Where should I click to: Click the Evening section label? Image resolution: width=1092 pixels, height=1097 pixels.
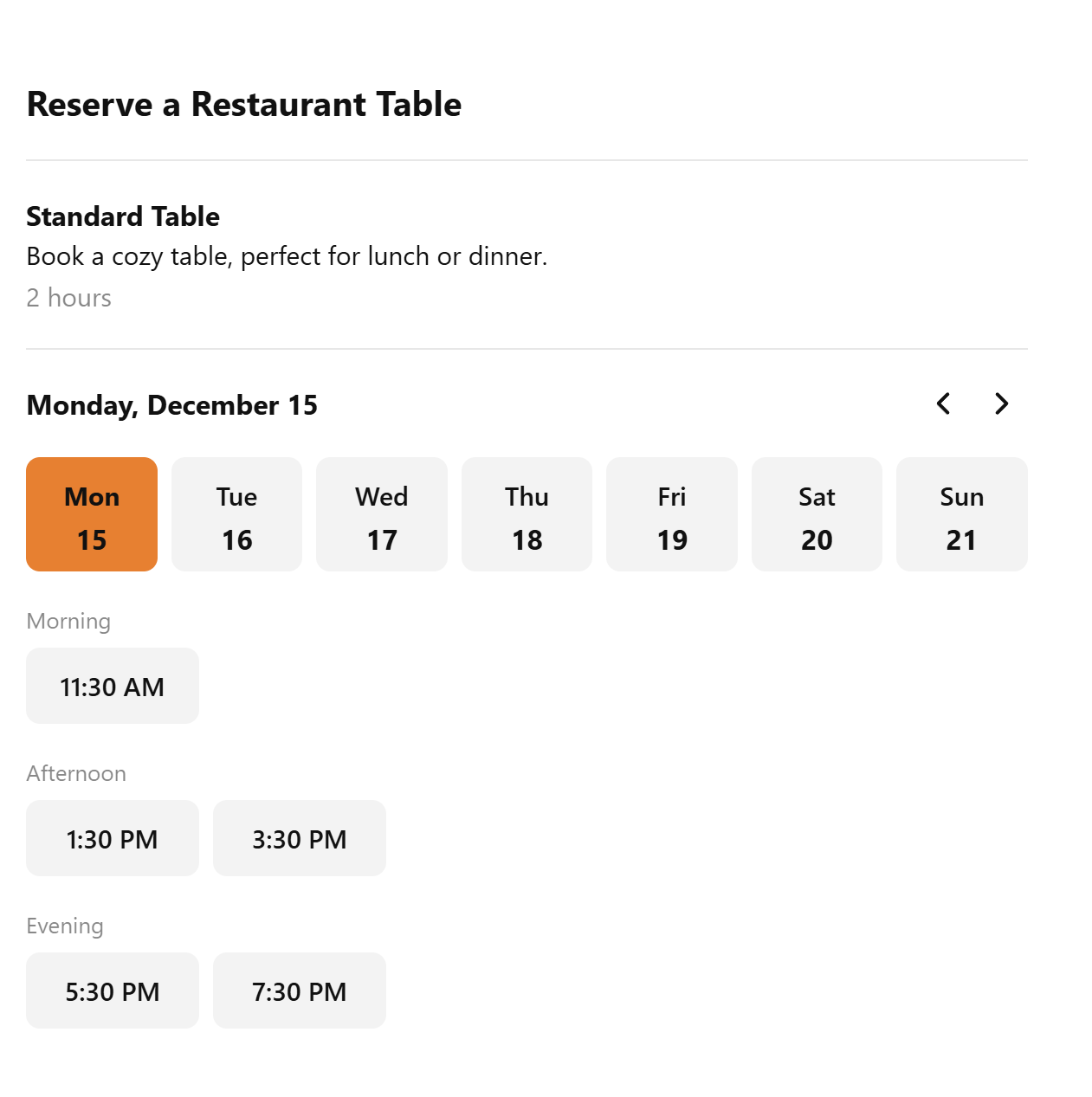coord(65,926)
